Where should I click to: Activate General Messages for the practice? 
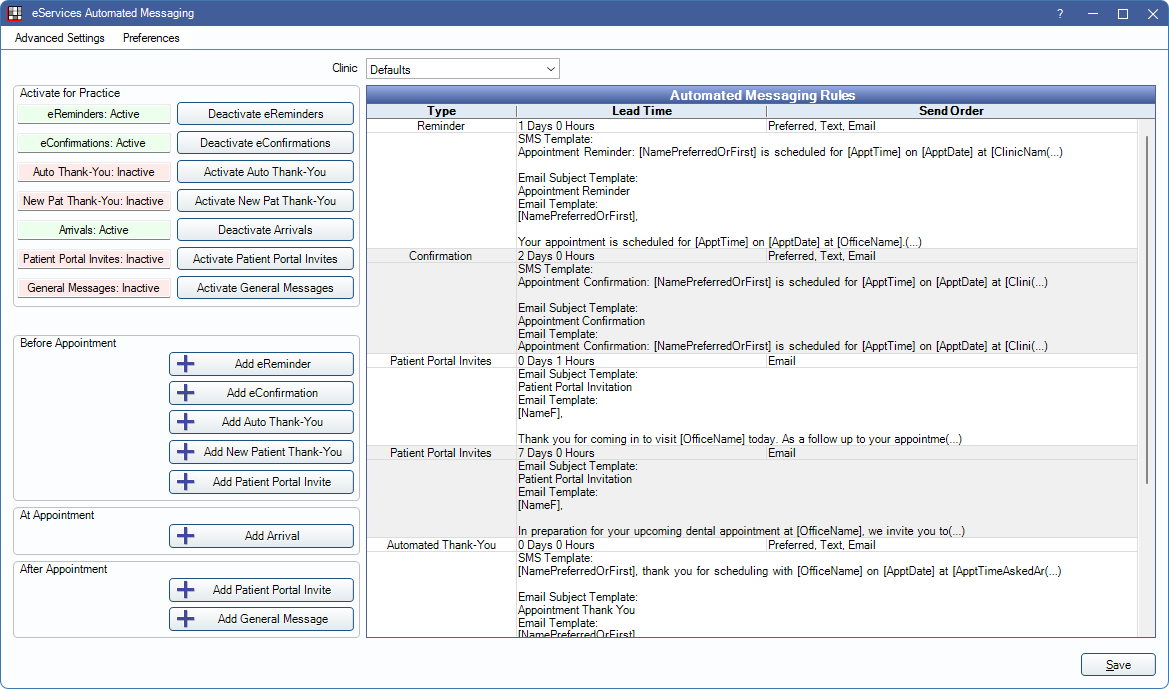[x=265, y=288]
